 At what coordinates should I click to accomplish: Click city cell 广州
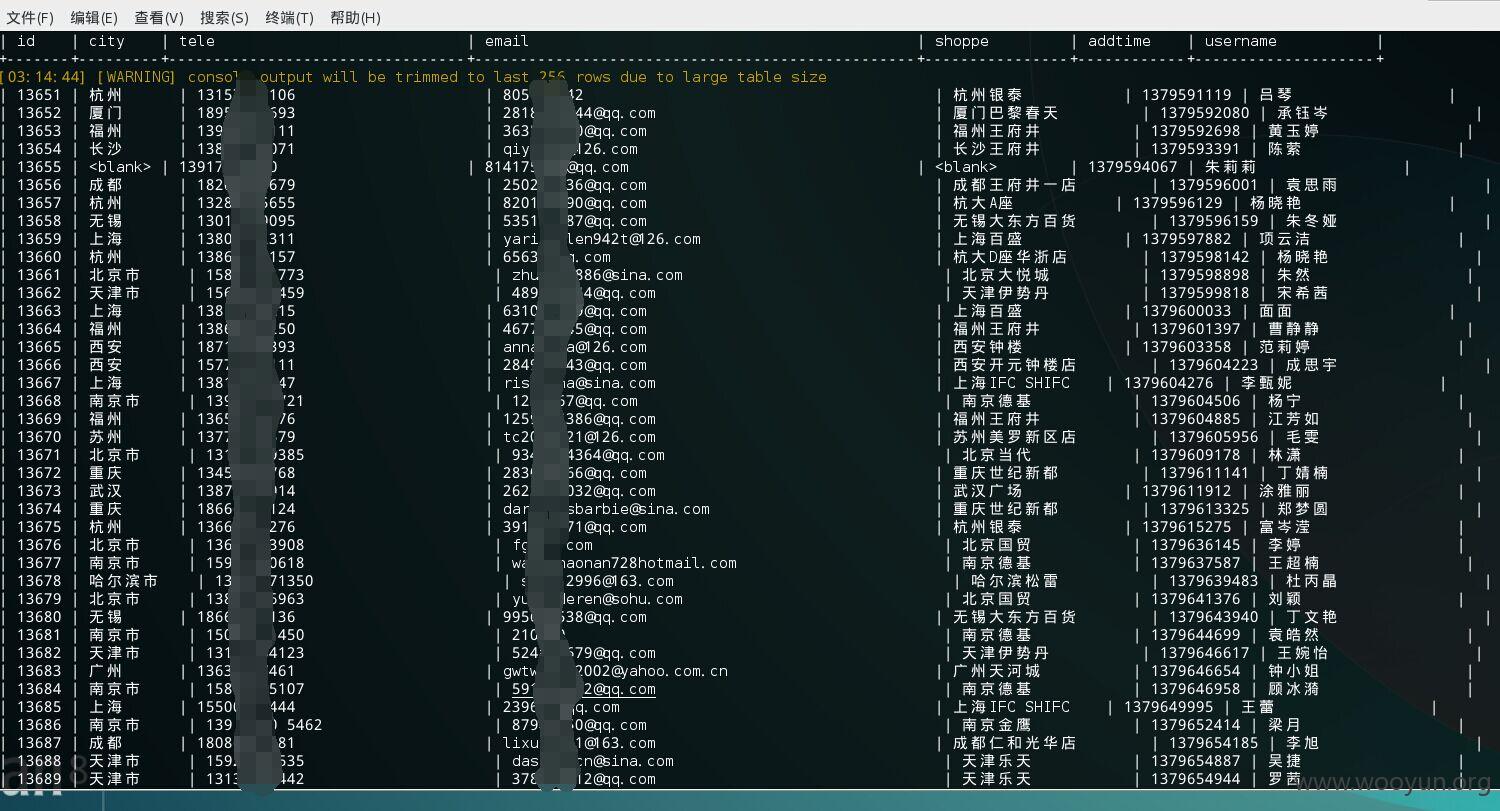click(x=106, y=671)
